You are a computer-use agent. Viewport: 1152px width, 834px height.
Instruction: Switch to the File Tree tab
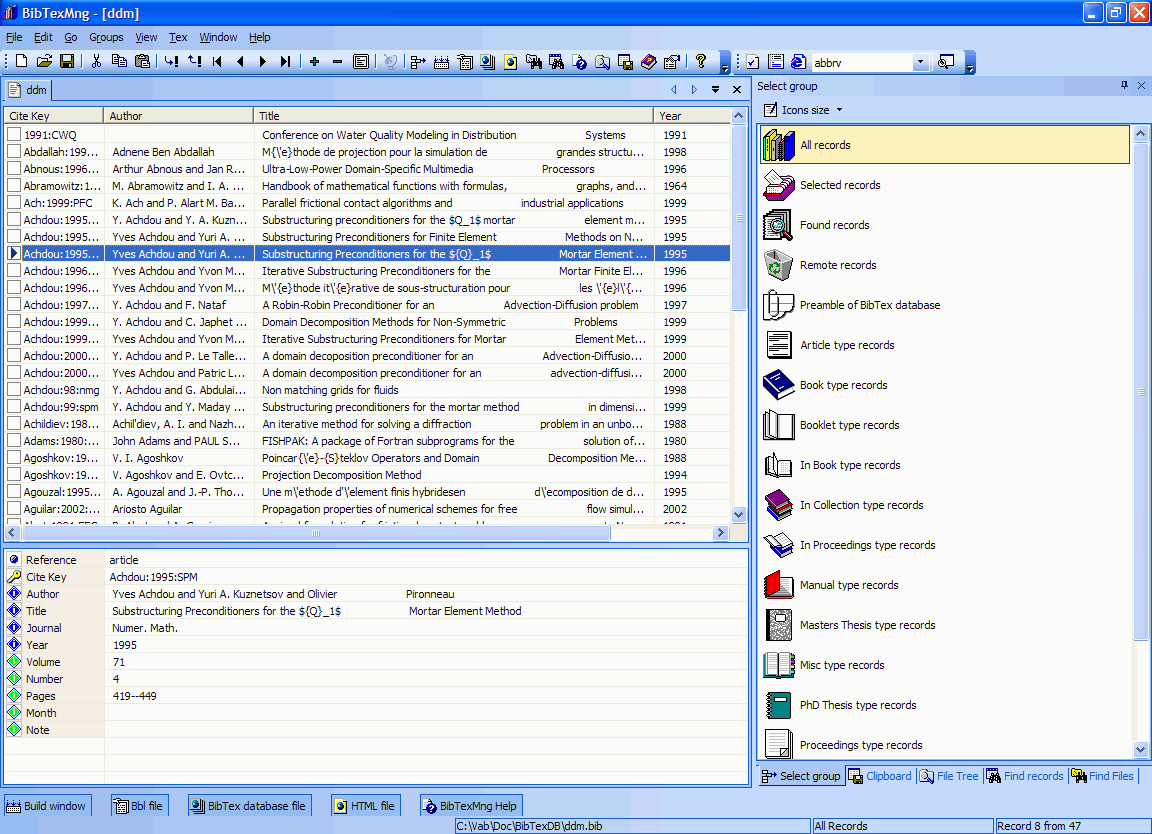click(949, 776)
